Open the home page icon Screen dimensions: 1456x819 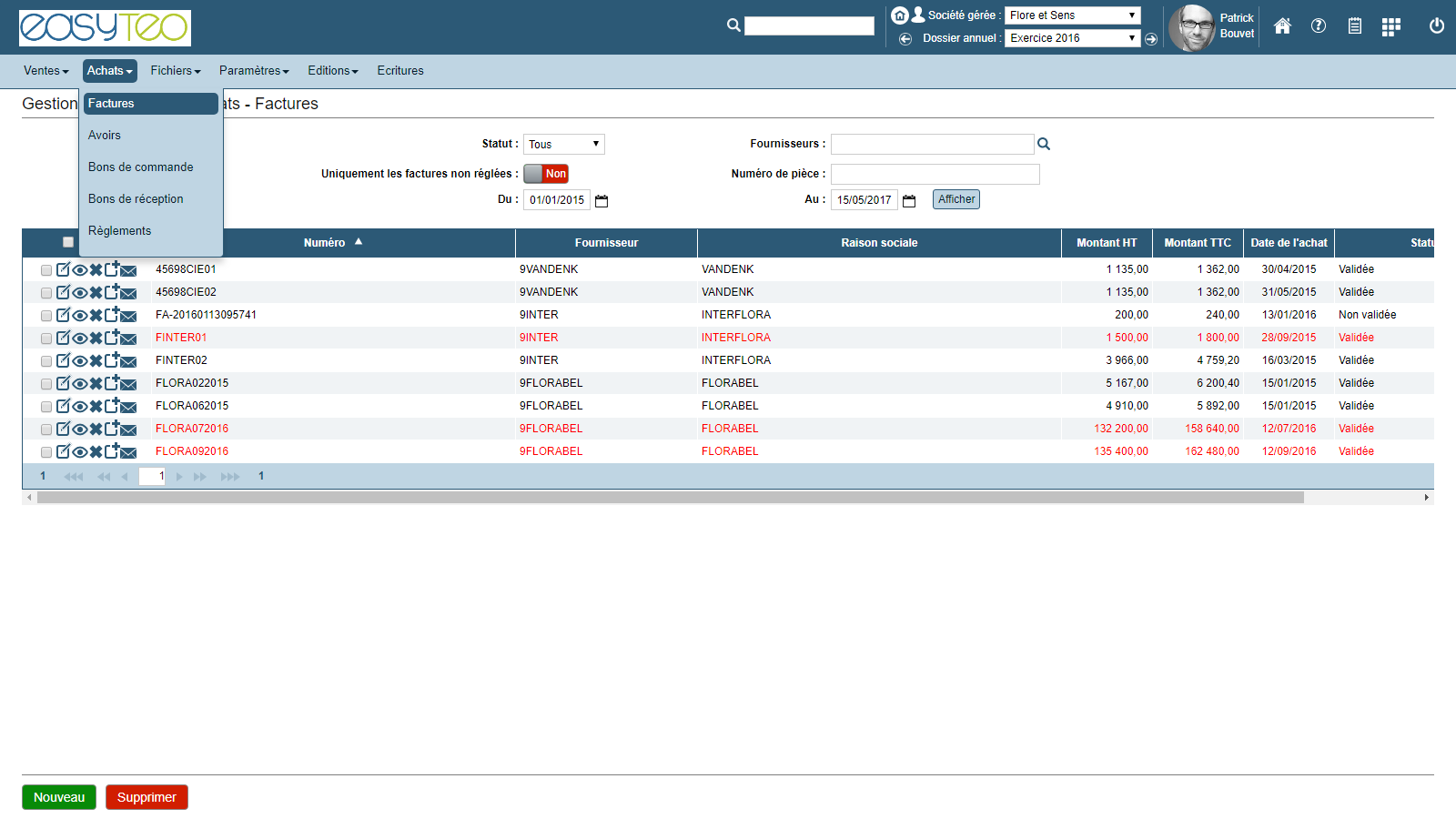(x=1282, y=26)
